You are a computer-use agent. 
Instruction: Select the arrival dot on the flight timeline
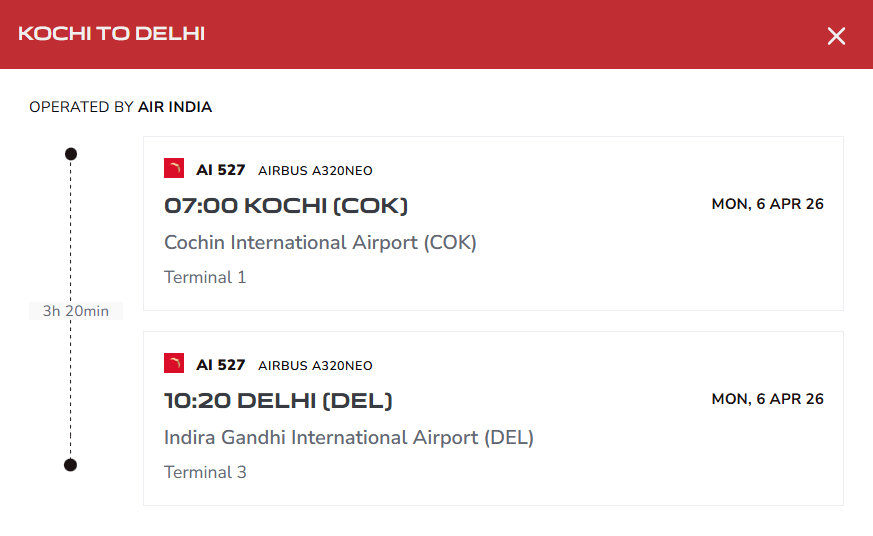tap(71, 464)
